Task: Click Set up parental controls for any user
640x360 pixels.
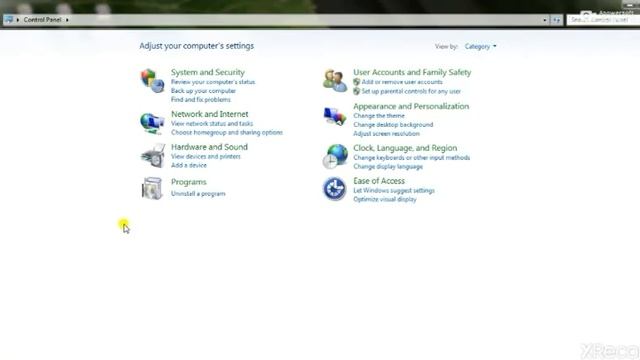Action: click(411, 91)
